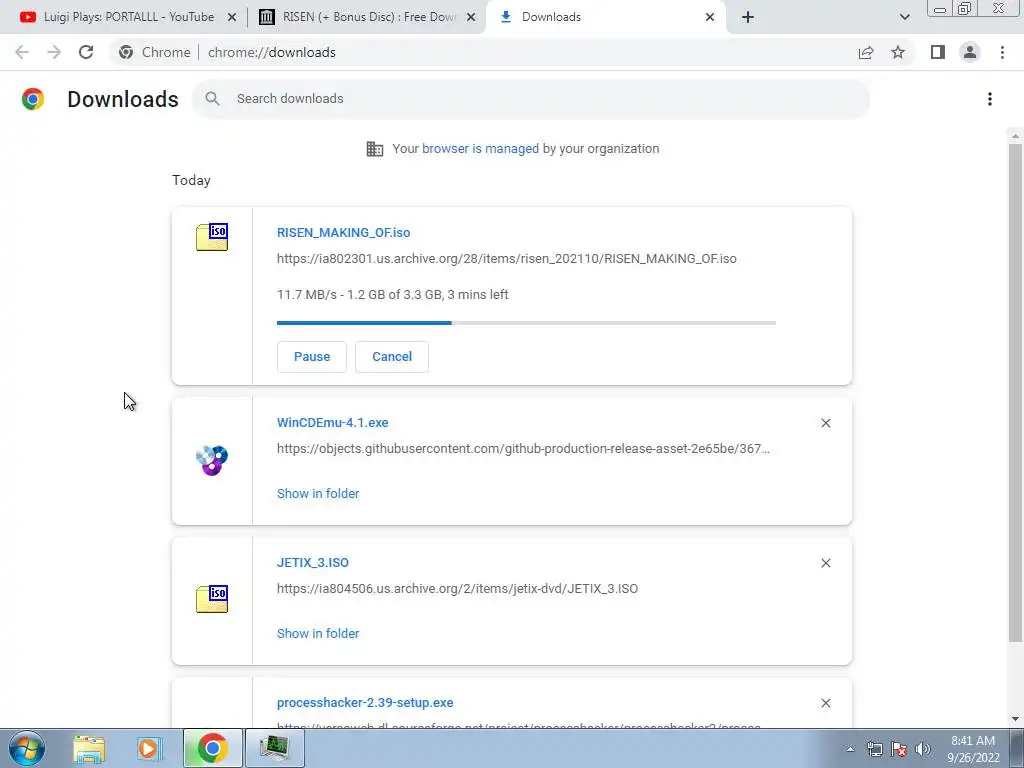Close the Downloads tab
1024x768 pixels.
tap(710, 18)
